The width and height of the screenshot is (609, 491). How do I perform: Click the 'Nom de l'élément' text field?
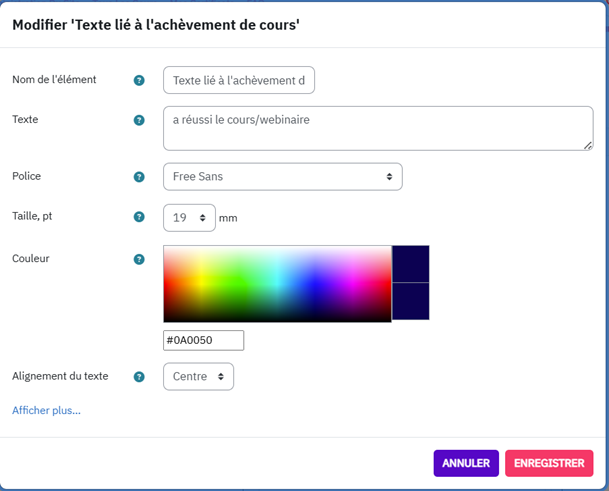239,80
